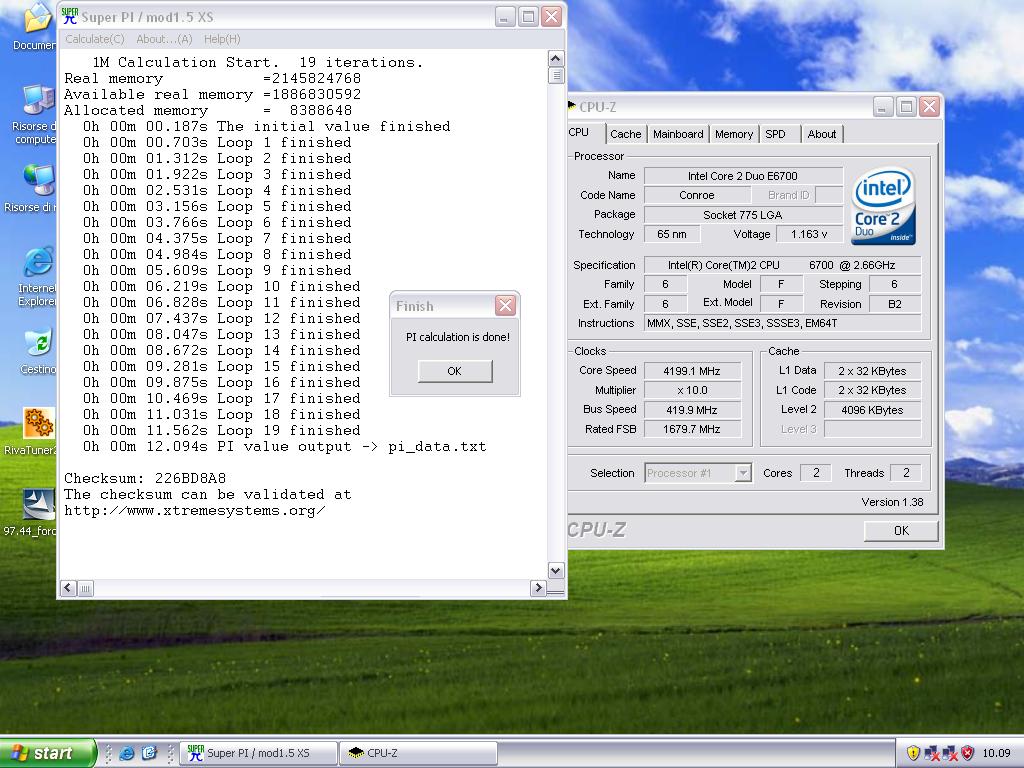This screenshot has width=1024, height=768.
Task: Click the Name field Intel Core 2 Duo E6700
Action: pyautogui.click(x=743, y=176)
